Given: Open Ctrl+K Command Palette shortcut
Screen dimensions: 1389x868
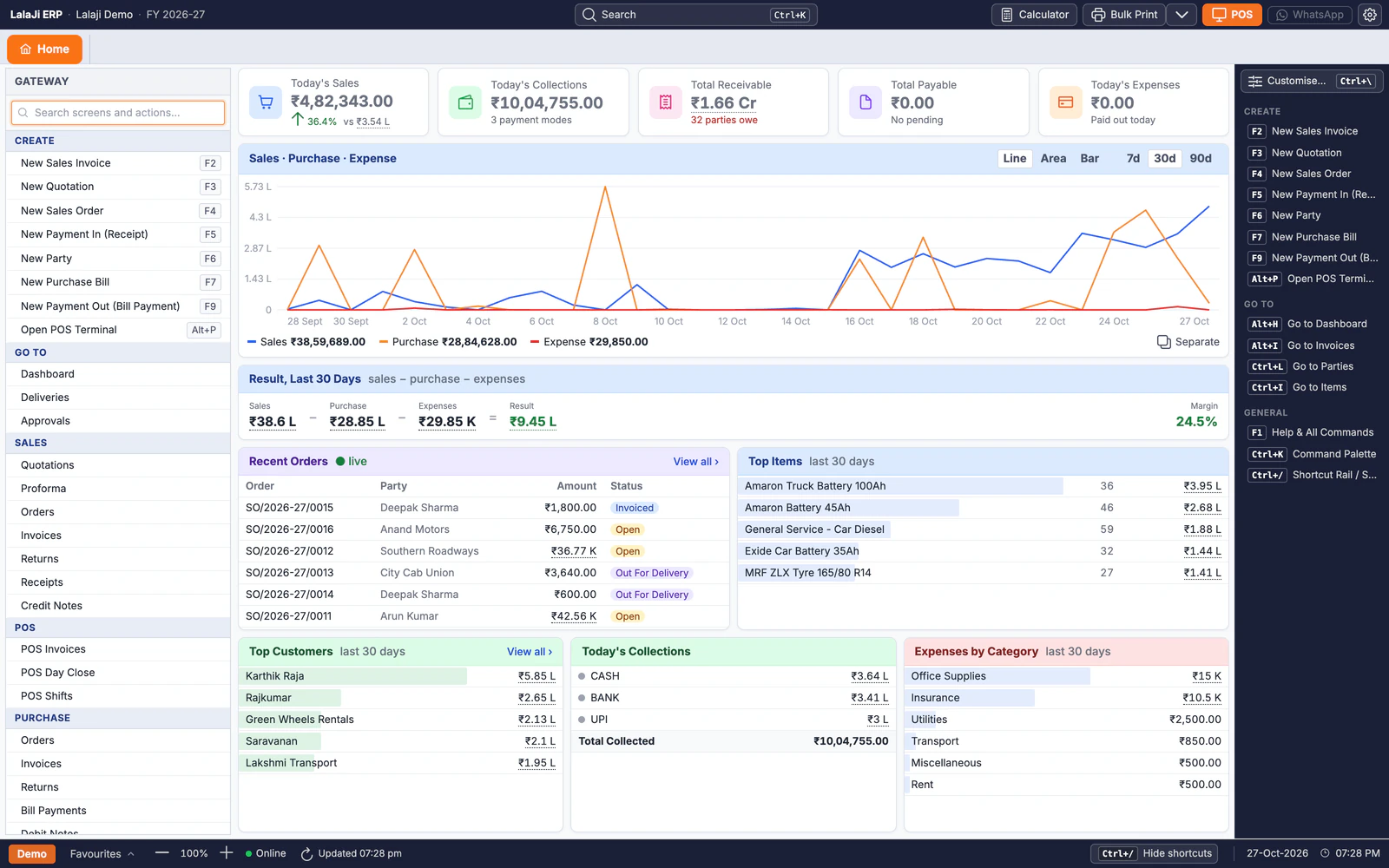Looking at the screenshot, I should (x=1312, y=454).
